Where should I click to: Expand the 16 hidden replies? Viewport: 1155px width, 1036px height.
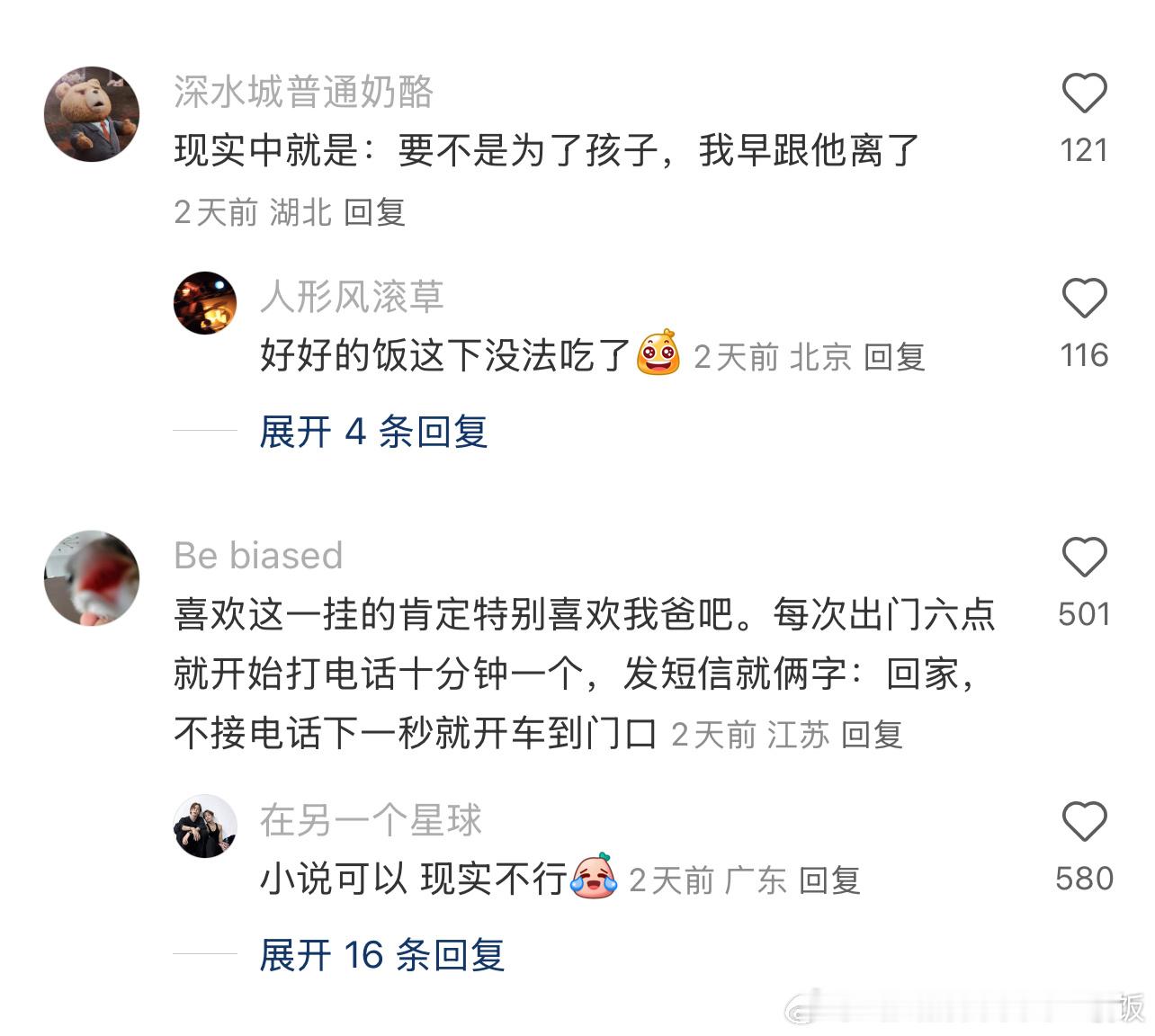coord(381,954)
